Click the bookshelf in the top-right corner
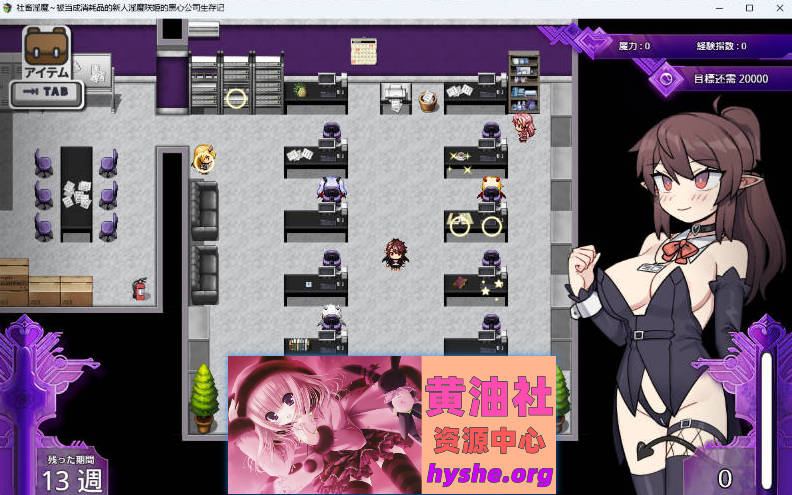 (523, 81)
